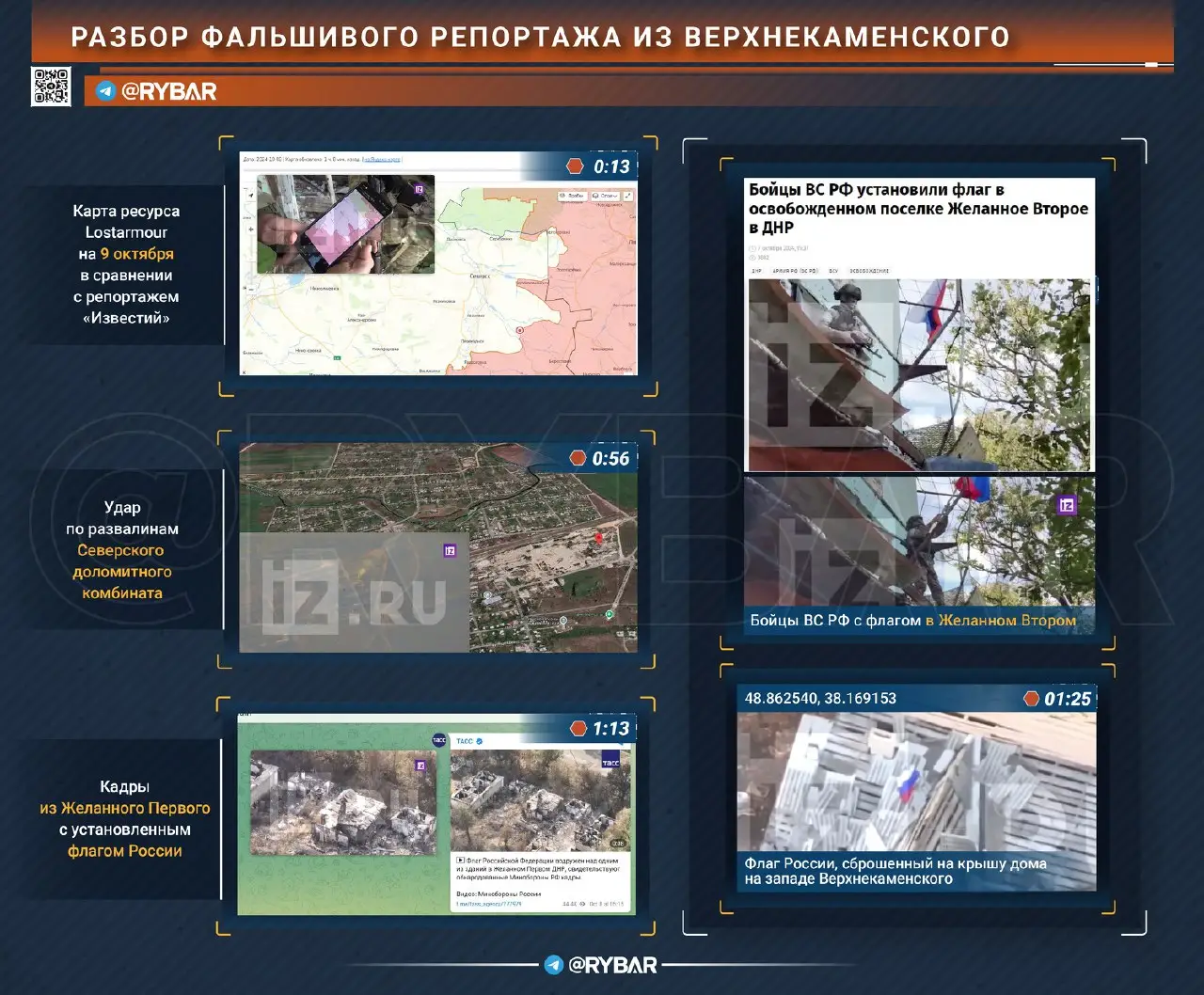Click the red hexagon icon beside the 0:13 timer
The height and width of the screenshot is (995, 1204).
(575, 165)
